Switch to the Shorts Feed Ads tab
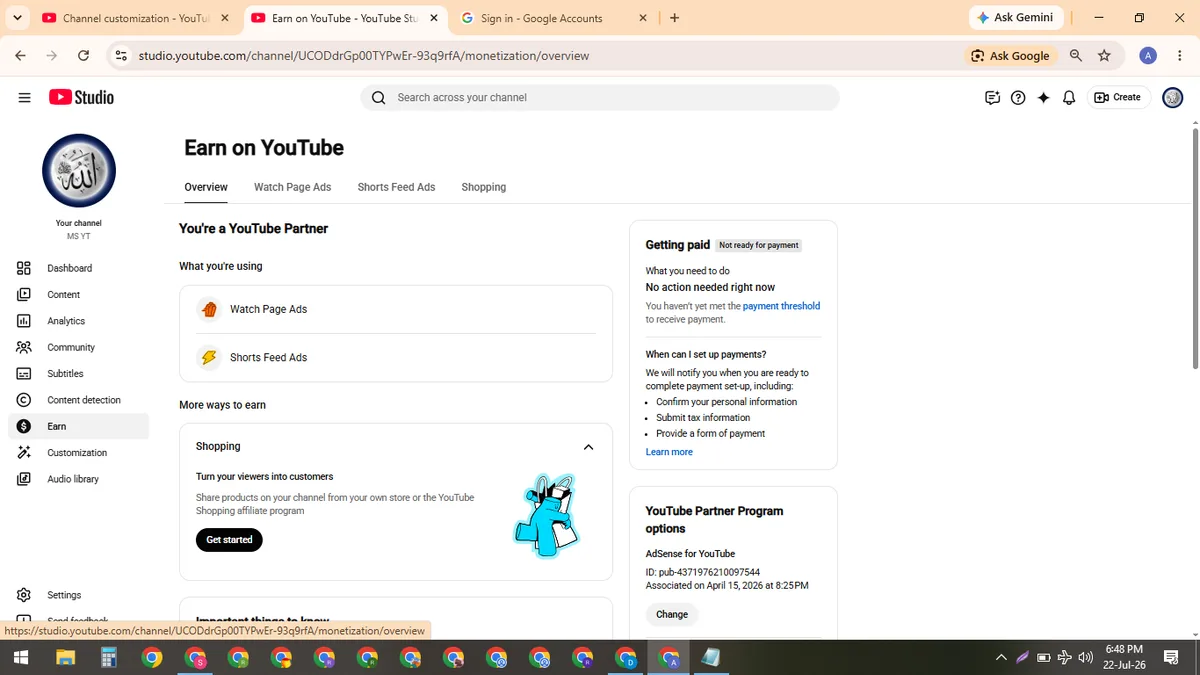This screenshot has height=675, width=1200. [396, 187]
